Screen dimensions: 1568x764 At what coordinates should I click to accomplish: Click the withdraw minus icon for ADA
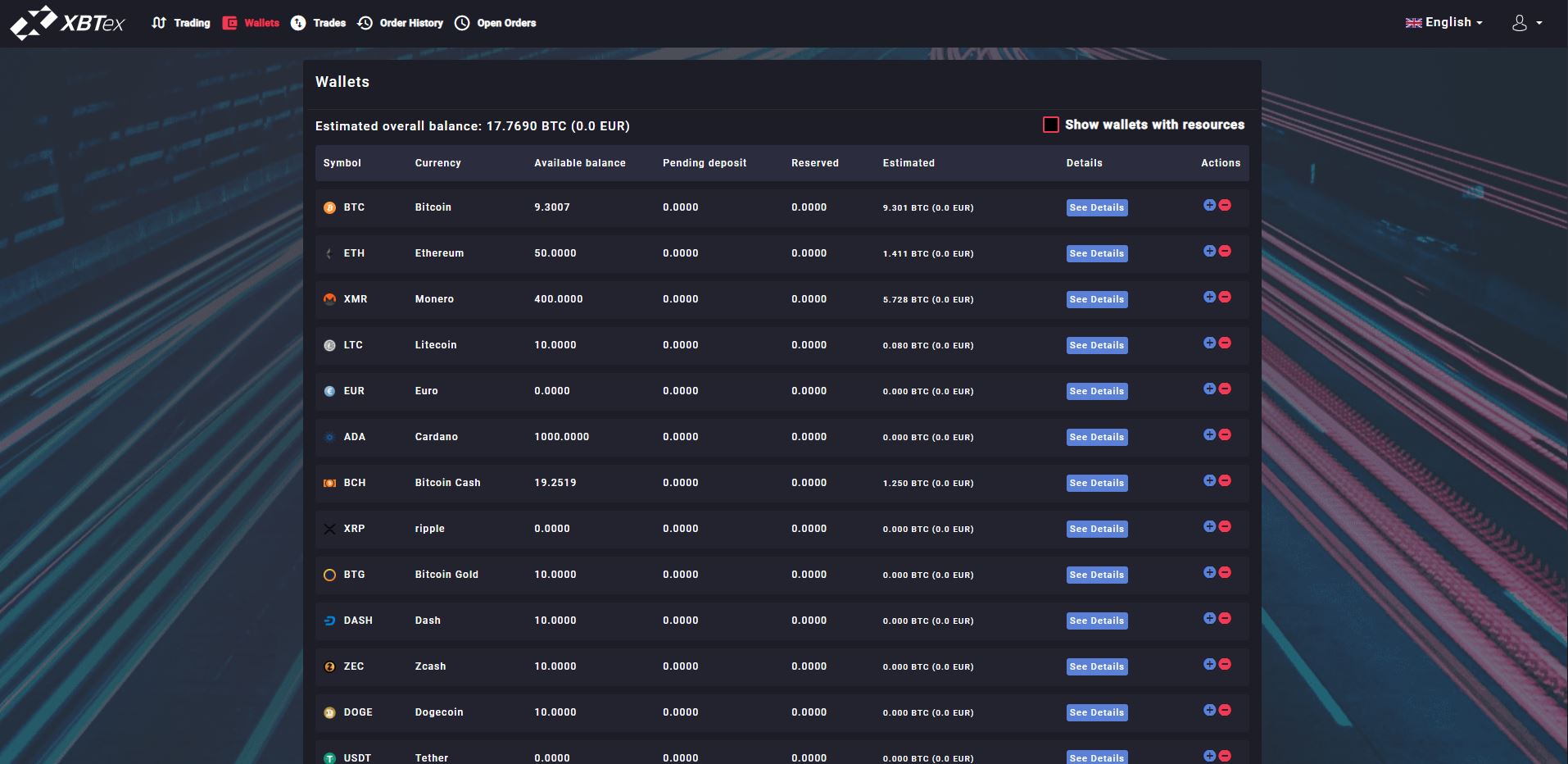[x=1225, y=434]
